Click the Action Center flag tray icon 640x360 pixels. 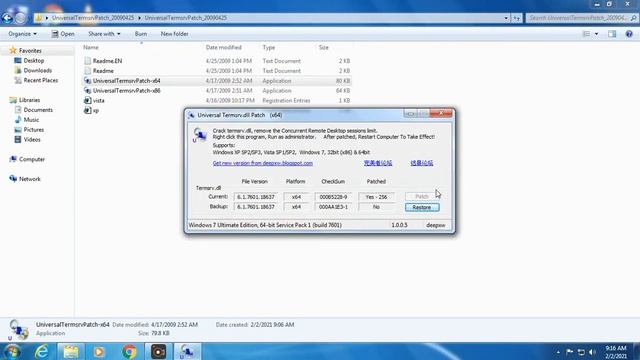click(x=570, y=352)
